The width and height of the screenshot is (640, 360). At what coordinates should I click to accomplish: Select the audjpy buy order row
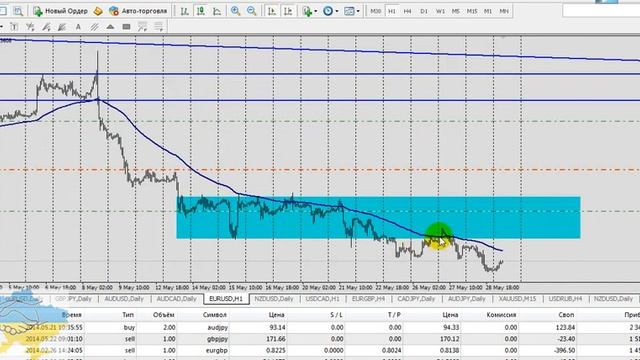pyautogui.click(x=320, y=327)
